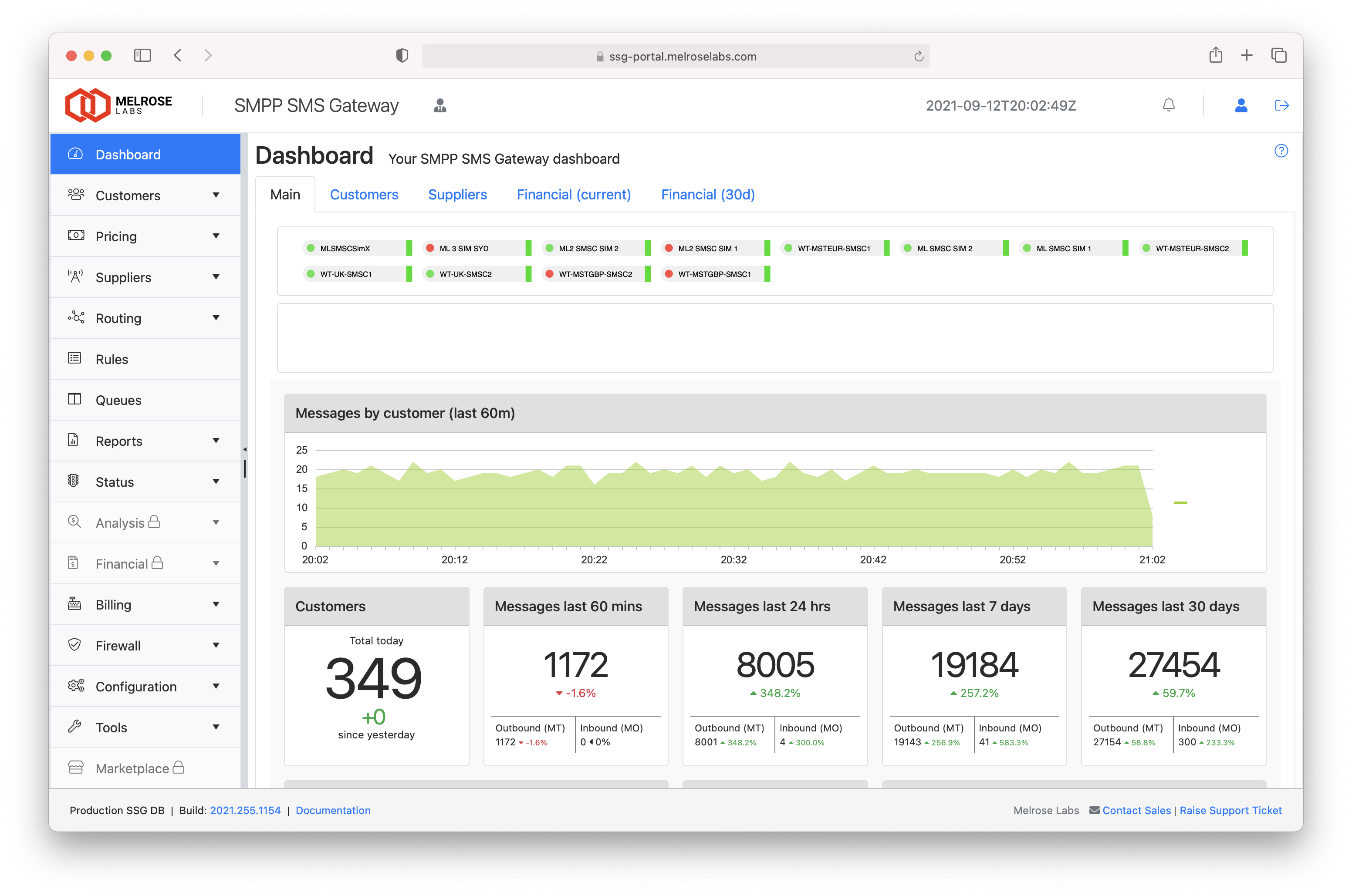Click the browser share icon
Viewport: 1352px width, 896px height.
pyautogui.click(x=1215, y=55)
